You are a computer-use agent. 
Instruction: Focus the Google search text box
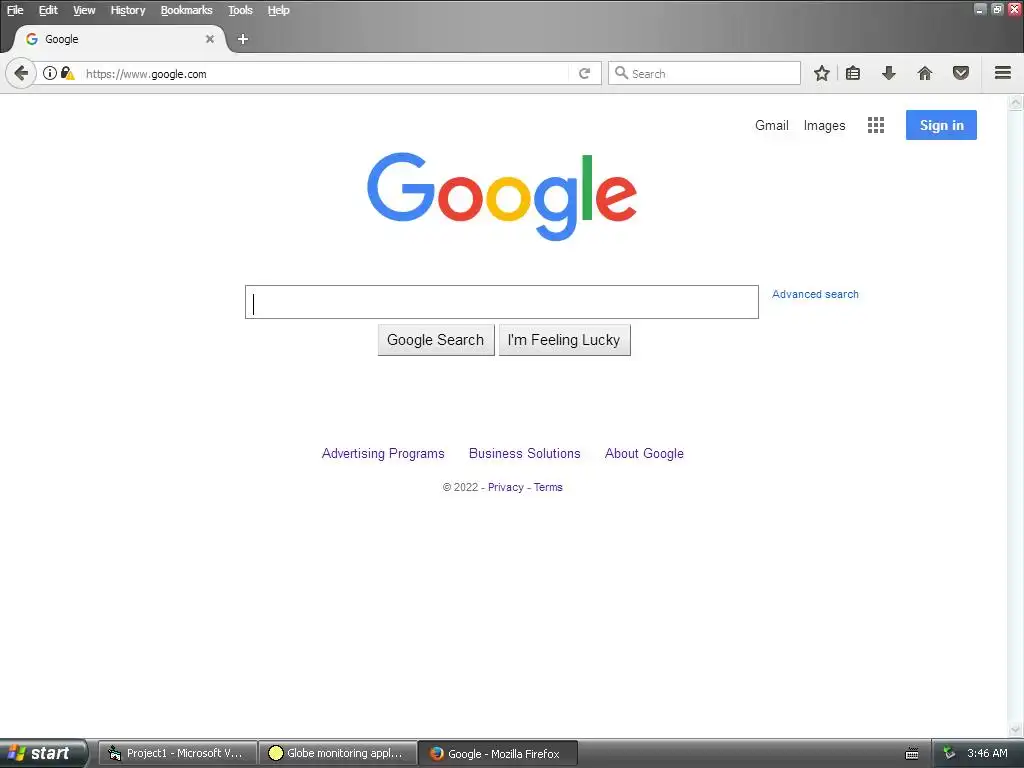[x=502, y=302]
